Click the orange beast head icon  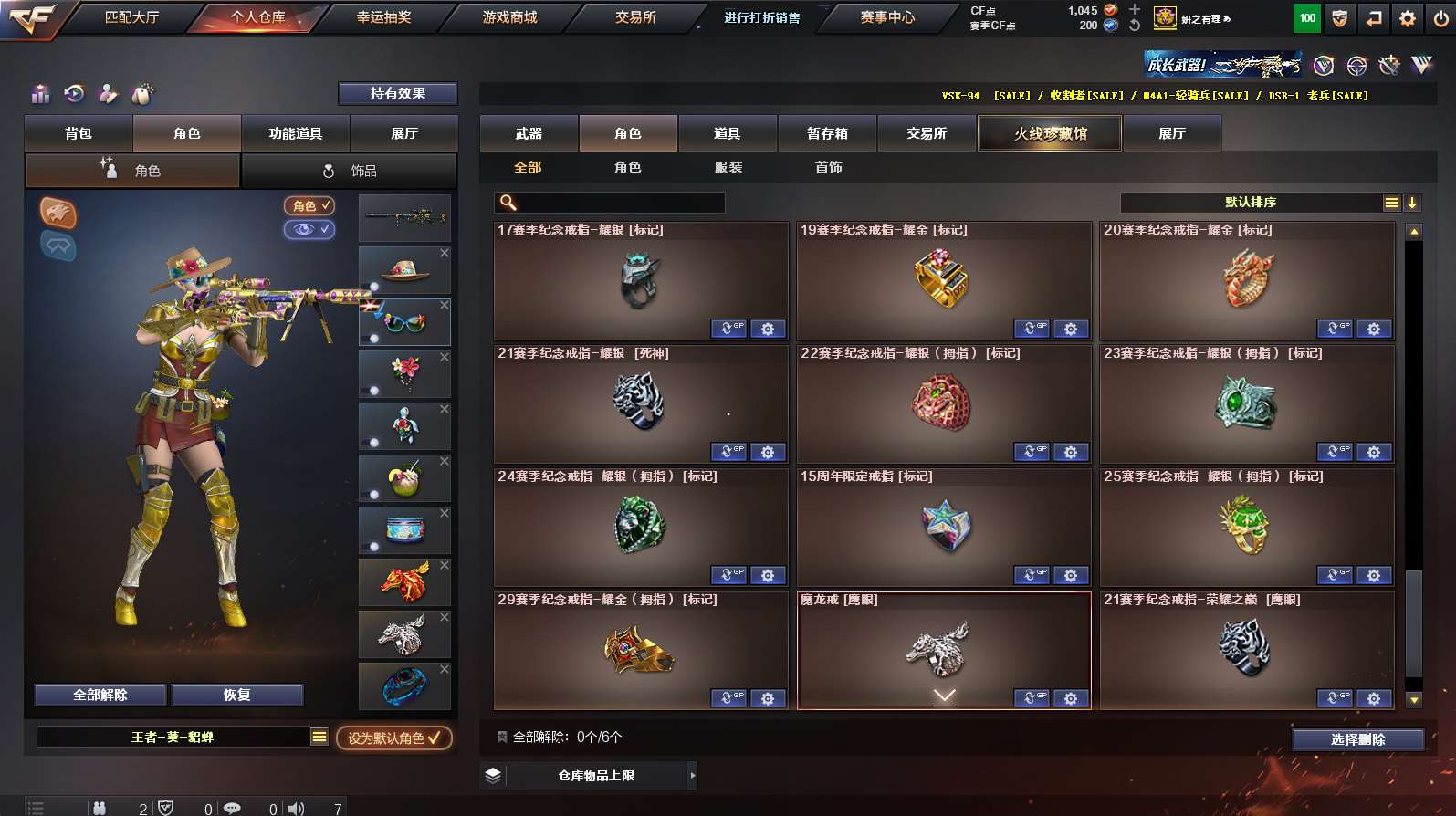pyautogui.click(x=58, y=213)
